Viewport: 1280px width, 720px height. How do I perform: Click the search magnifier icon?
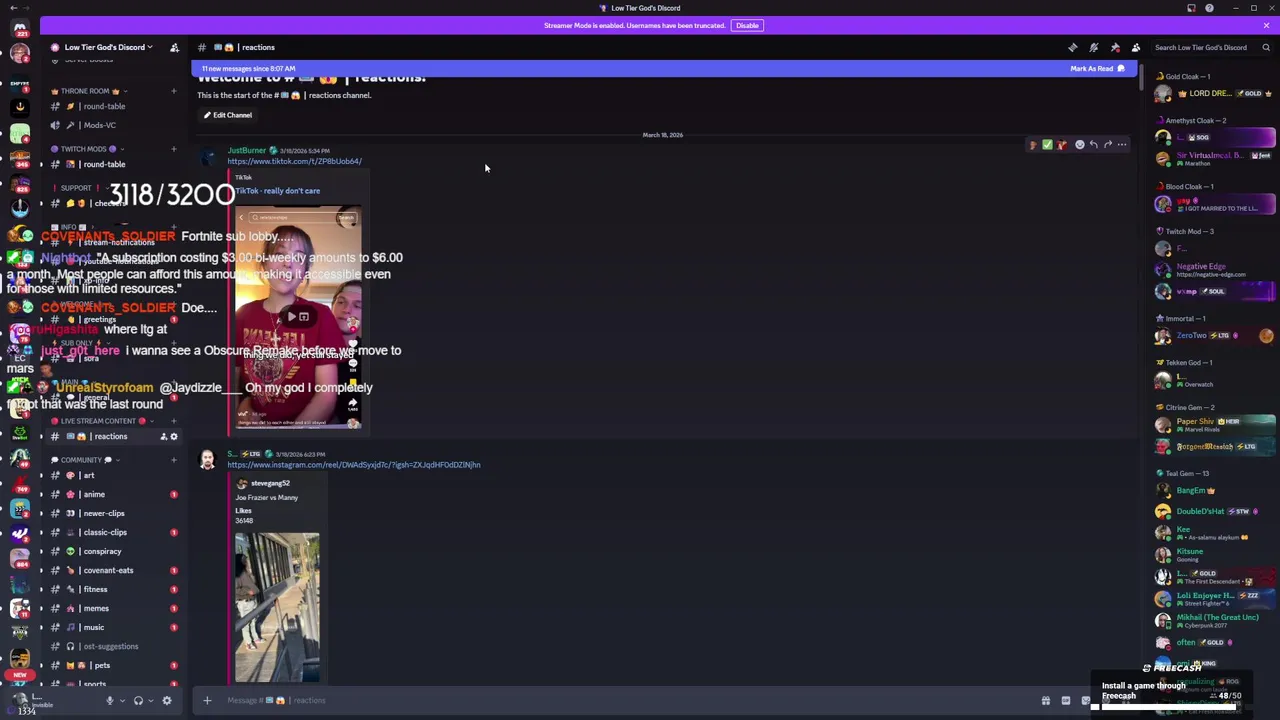pyautogui.click(x=1266, y=47)
